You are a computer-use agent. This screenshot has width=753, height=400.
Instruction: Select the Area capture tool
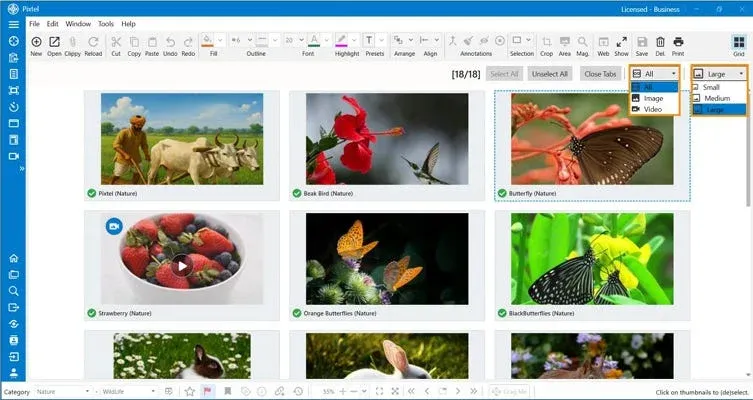click(x=565, y=42)
